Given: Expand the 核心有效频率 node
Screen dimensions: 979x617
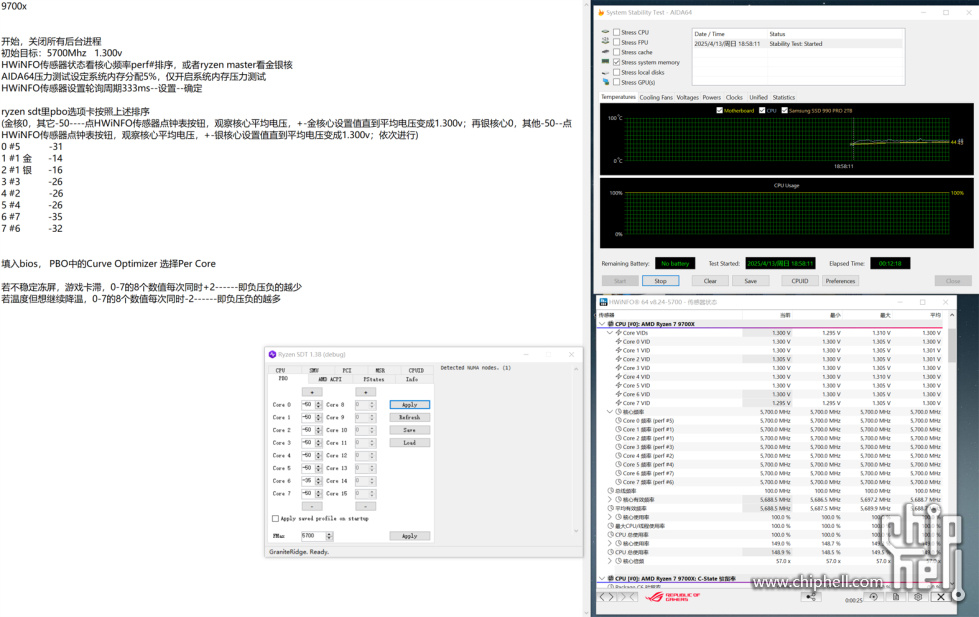Looking at the screenshot, I should point(610,500).
